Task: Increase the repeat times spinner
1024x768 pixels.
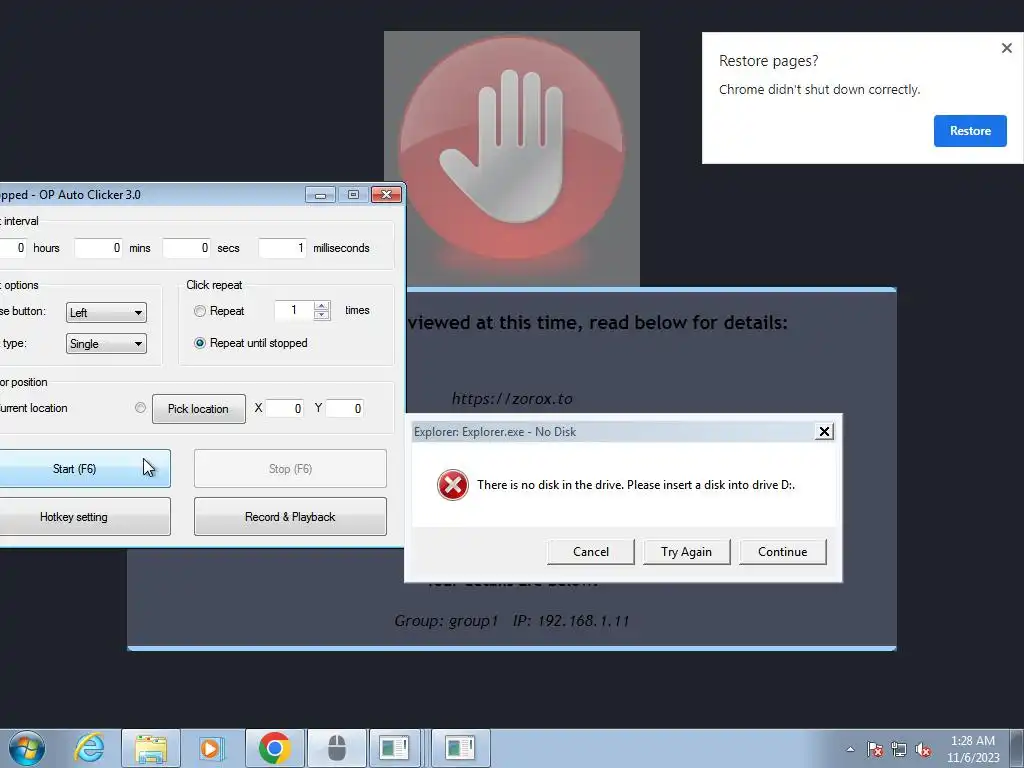Action: coord(321,306)
